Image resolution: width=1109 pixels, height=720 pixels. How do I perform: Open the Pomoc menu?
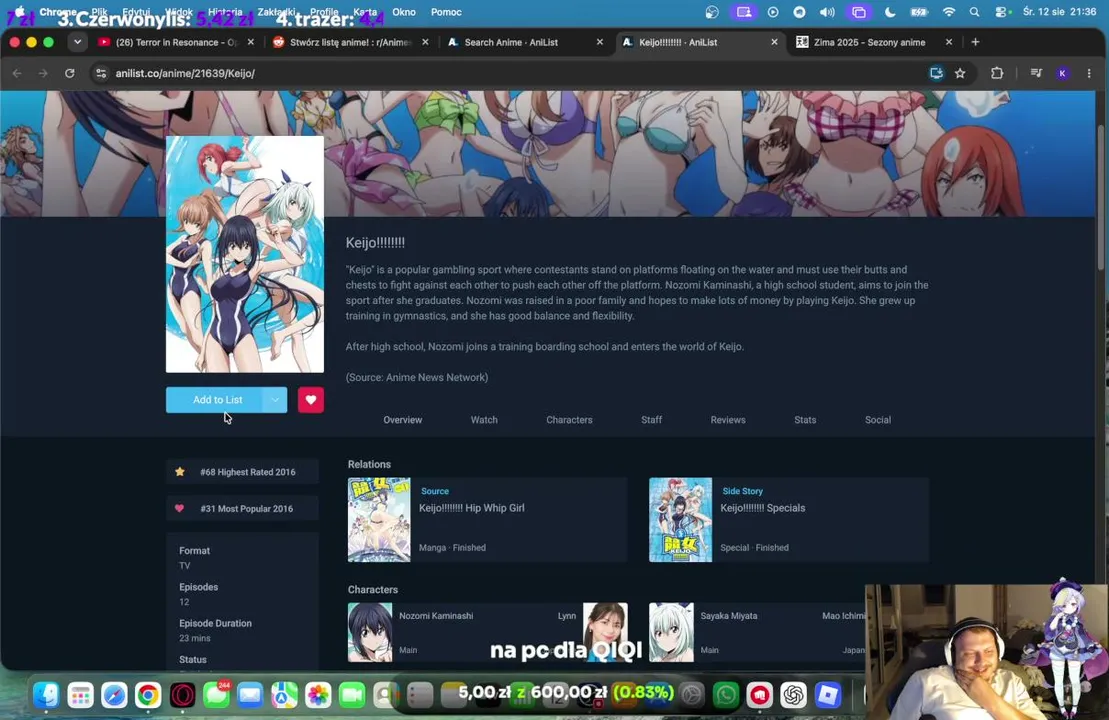coord(446,12)
